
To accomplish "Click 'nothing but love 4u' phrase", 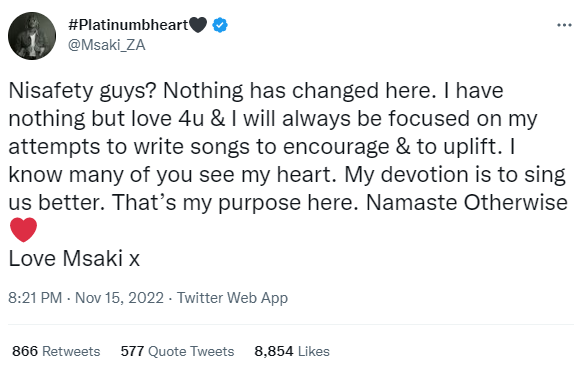I will click(x=106, y=119).
